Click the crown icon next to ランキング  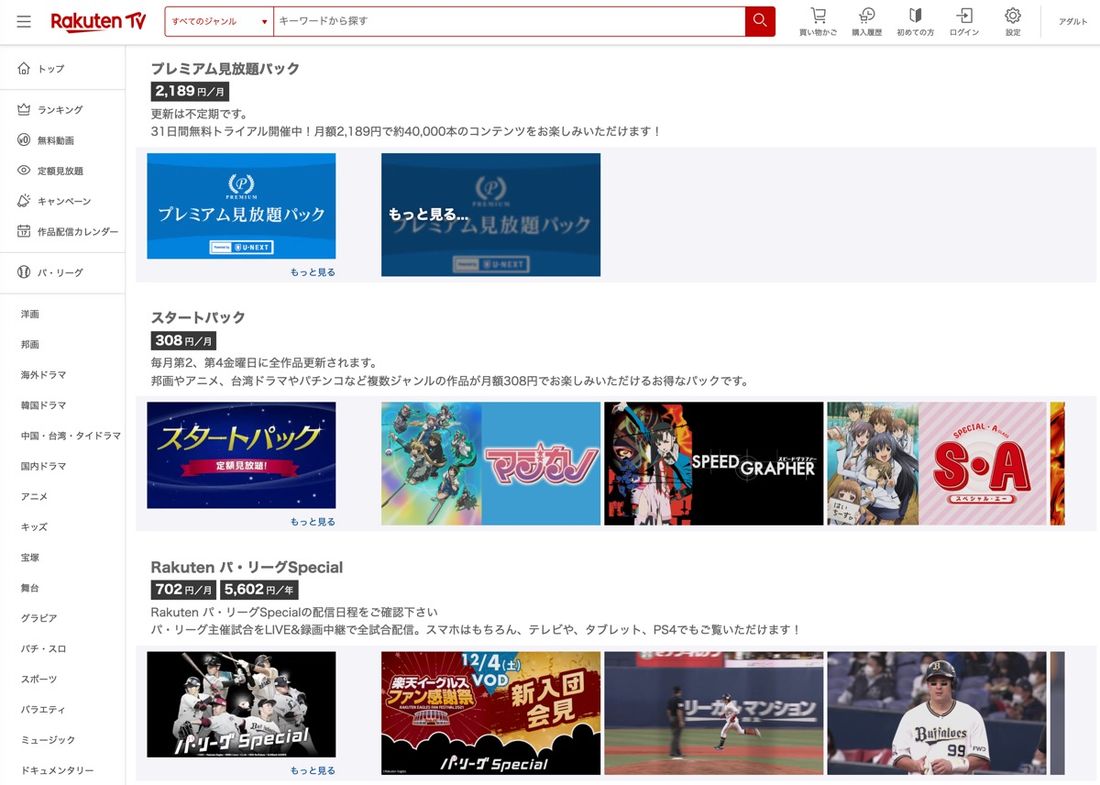point(24,109)
